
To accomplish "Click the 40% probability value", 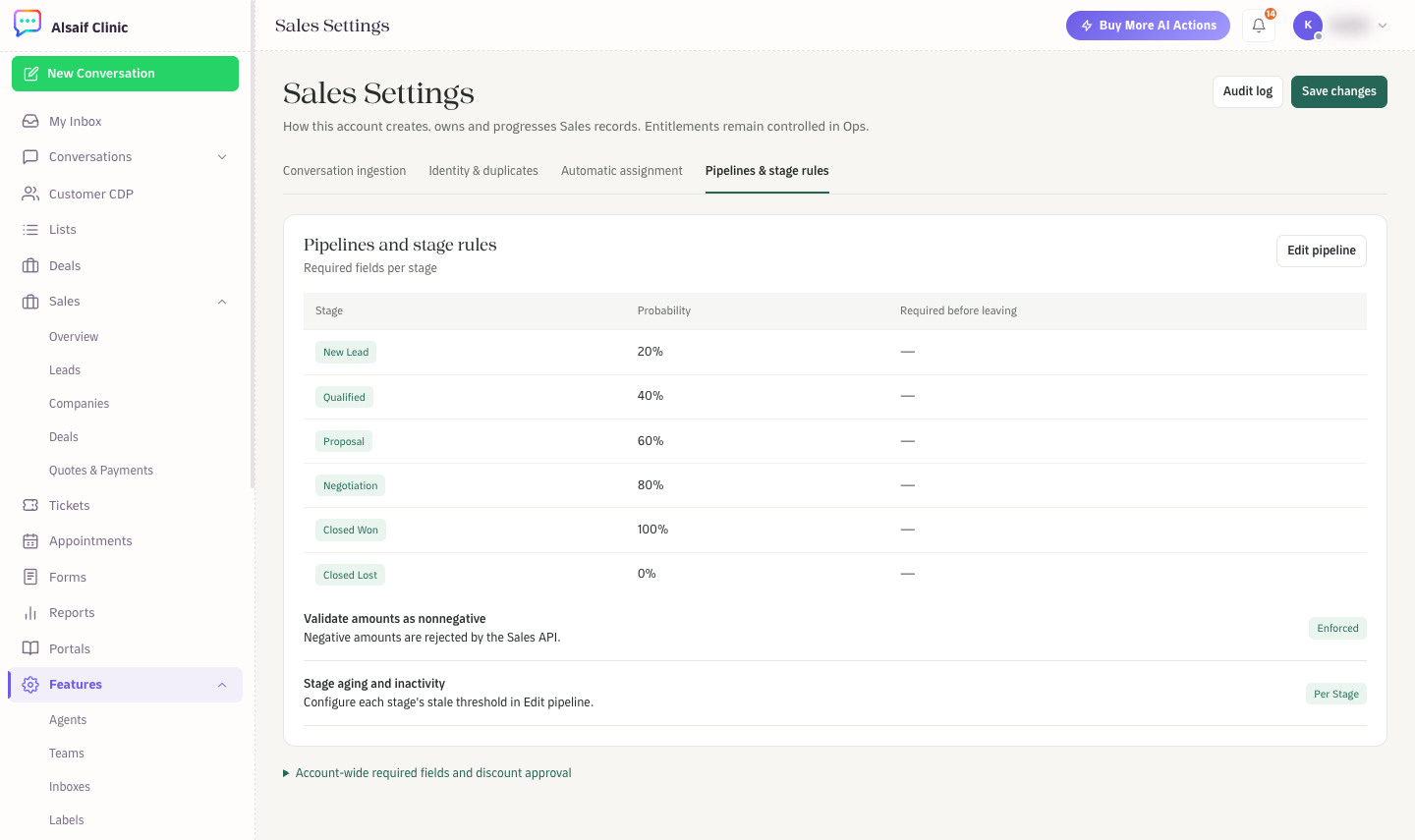I will click(x=651, y=396).
